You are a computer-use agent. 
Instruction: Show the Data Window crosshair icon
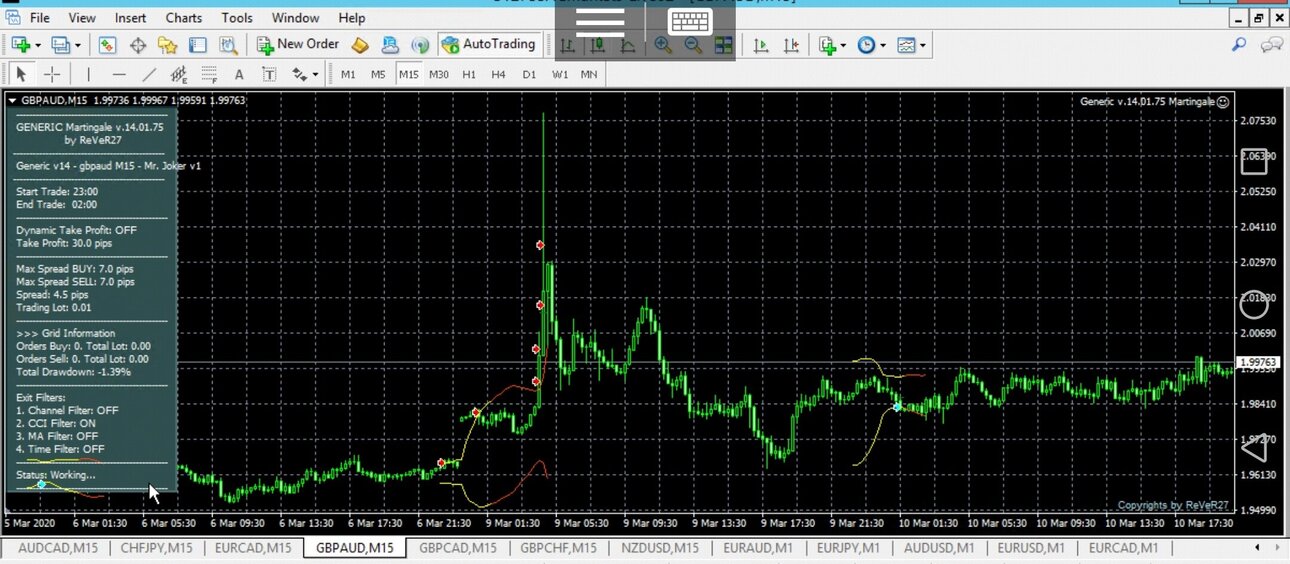(138, 45)
